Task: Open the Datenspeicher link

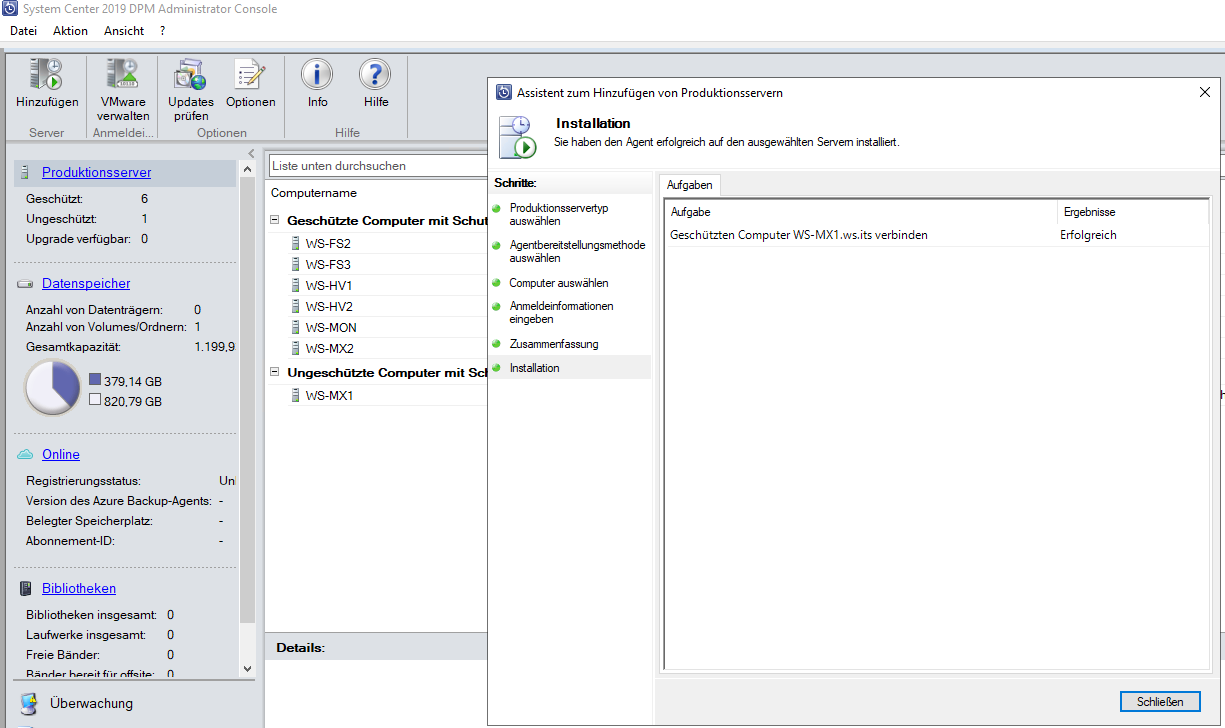Action: point(86,284)
